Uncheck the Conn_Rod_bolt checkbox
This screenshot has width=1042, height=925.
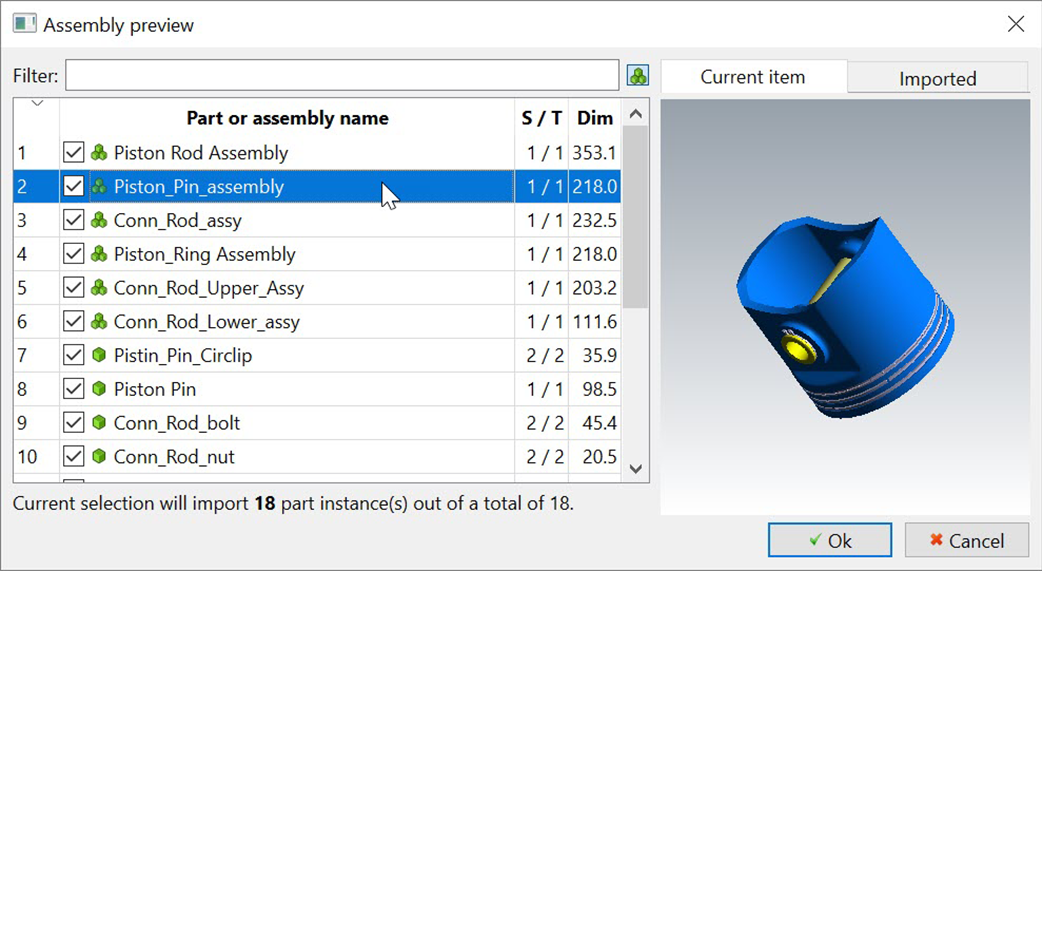pyautogui.click(x=74, y=423)
